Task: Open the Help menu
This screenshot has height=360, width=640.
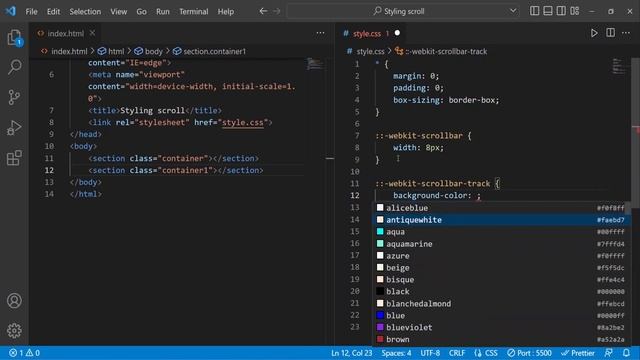Action: pyautogui.click(x=226, y=11)
